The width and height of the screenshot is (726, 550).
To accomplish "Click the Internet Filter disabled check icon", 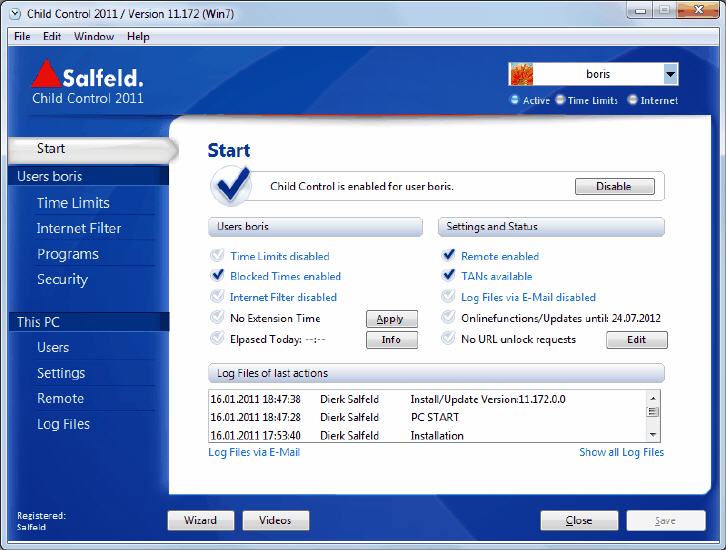I will point(217,296).
